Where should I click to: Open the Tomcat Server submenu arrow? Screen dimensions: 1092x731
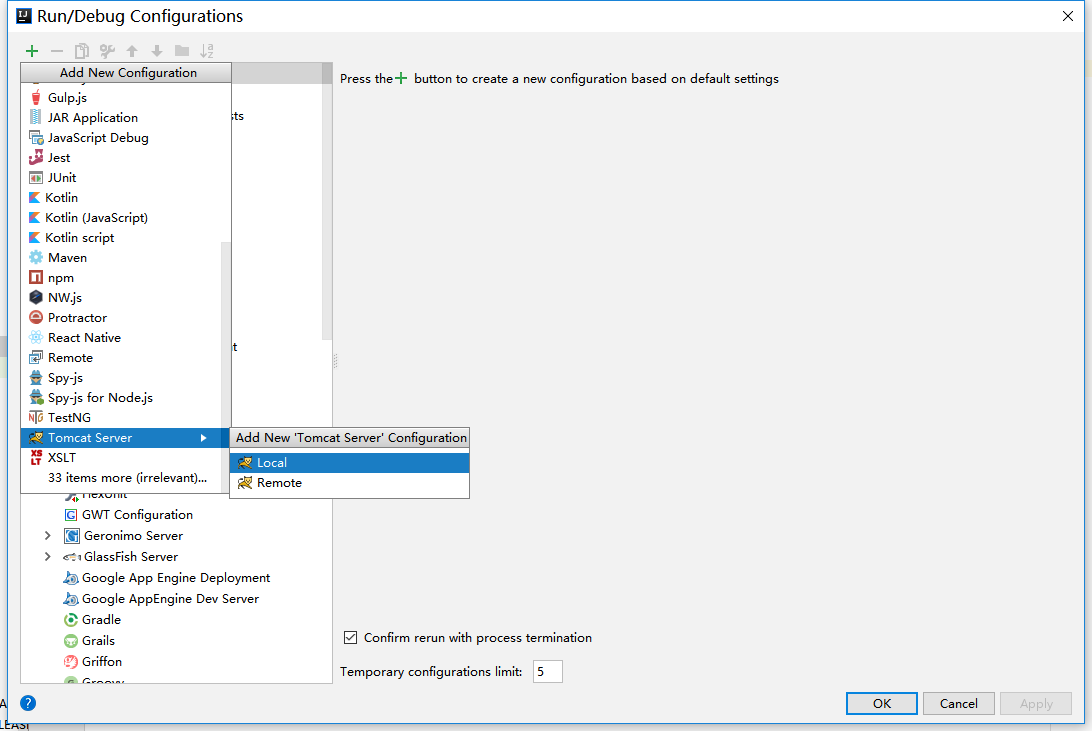pyautogui.click(x=203, y=437)
